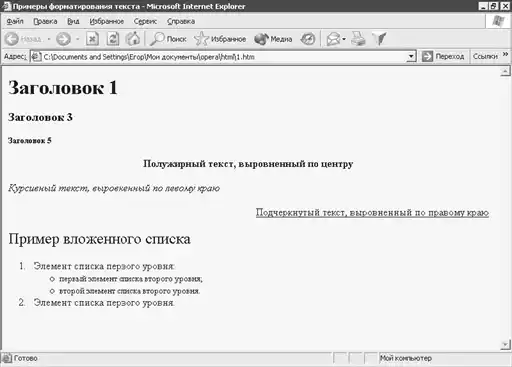Open the Поиск search toolbar button
The width and height of the screenshot is (512, 367).
pos(168,39)
